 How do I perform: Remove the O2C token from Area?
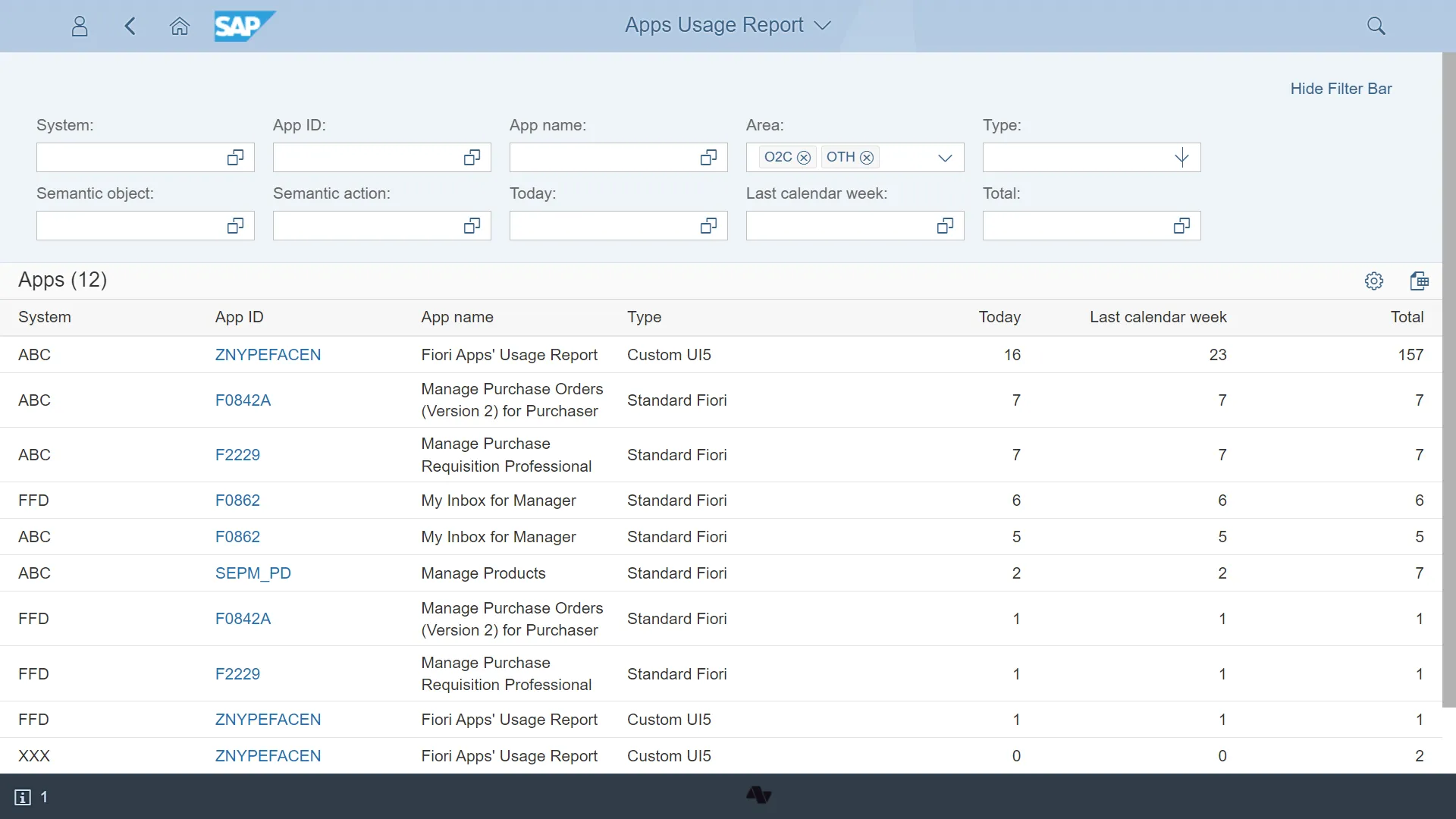(x=804, y=158)
